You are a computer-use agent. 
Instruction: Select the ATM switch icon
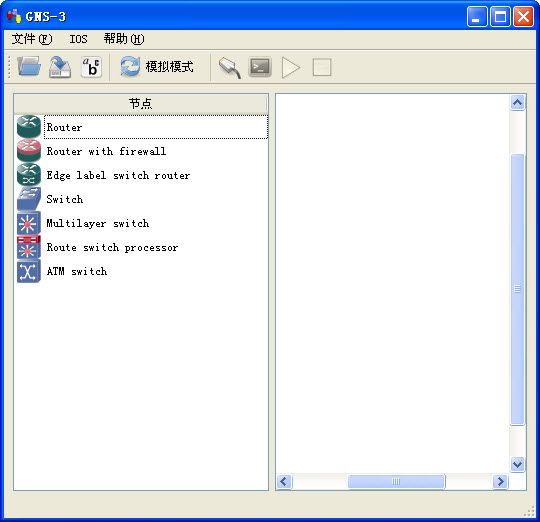tap(29, 271)
